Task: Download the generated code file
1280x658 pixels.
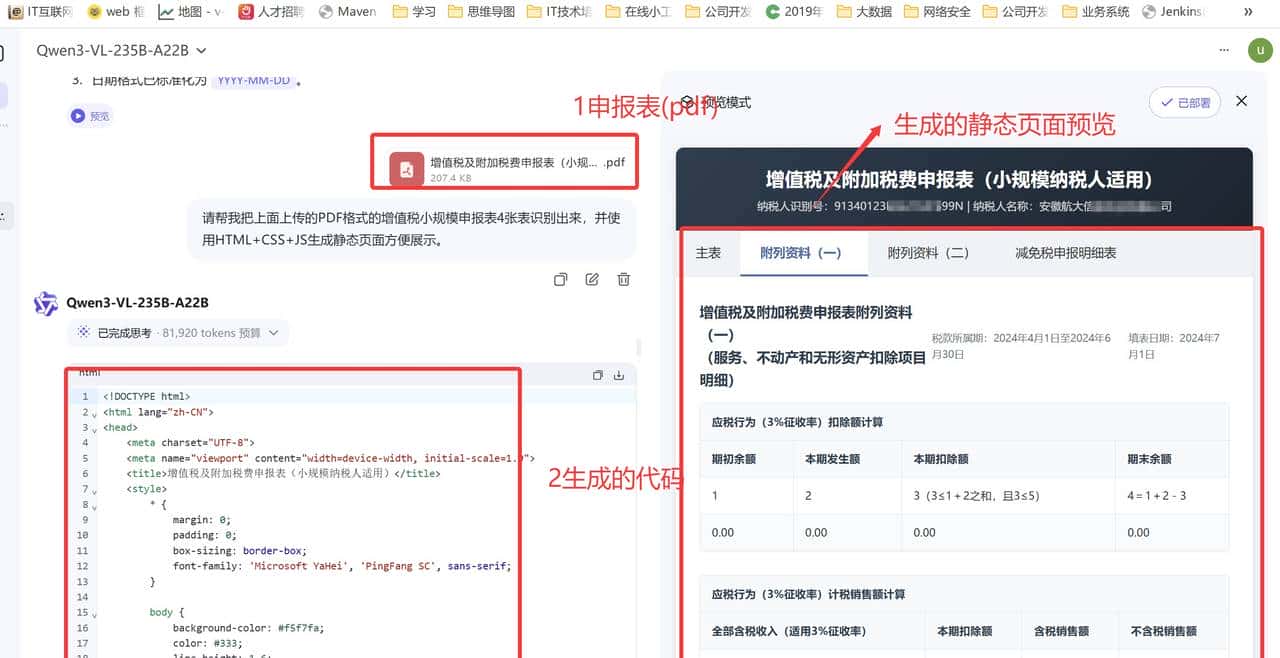Action: [620, 374]
